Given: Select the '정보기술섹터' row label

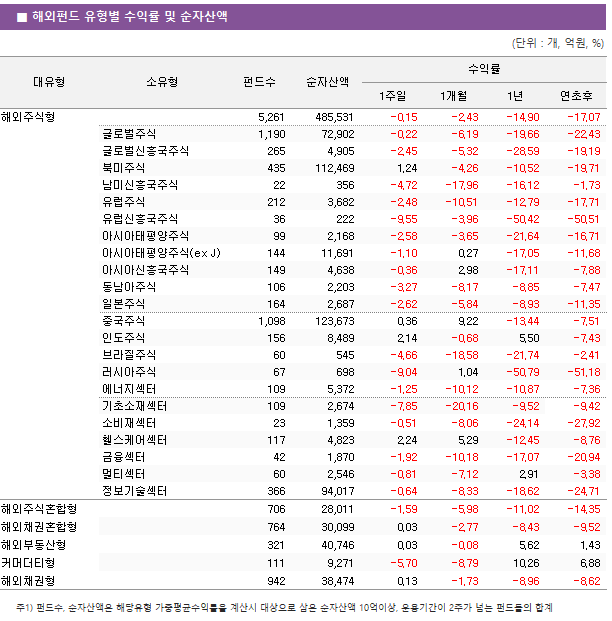Looking at the screenshot, I should (x=135, y=491).
